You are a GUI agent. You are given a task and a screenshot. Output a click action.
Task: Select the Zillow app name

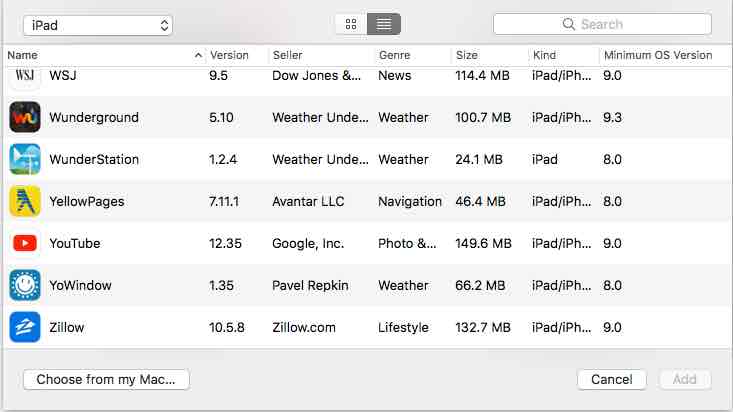pyautogui.click(x=67, y=327)
